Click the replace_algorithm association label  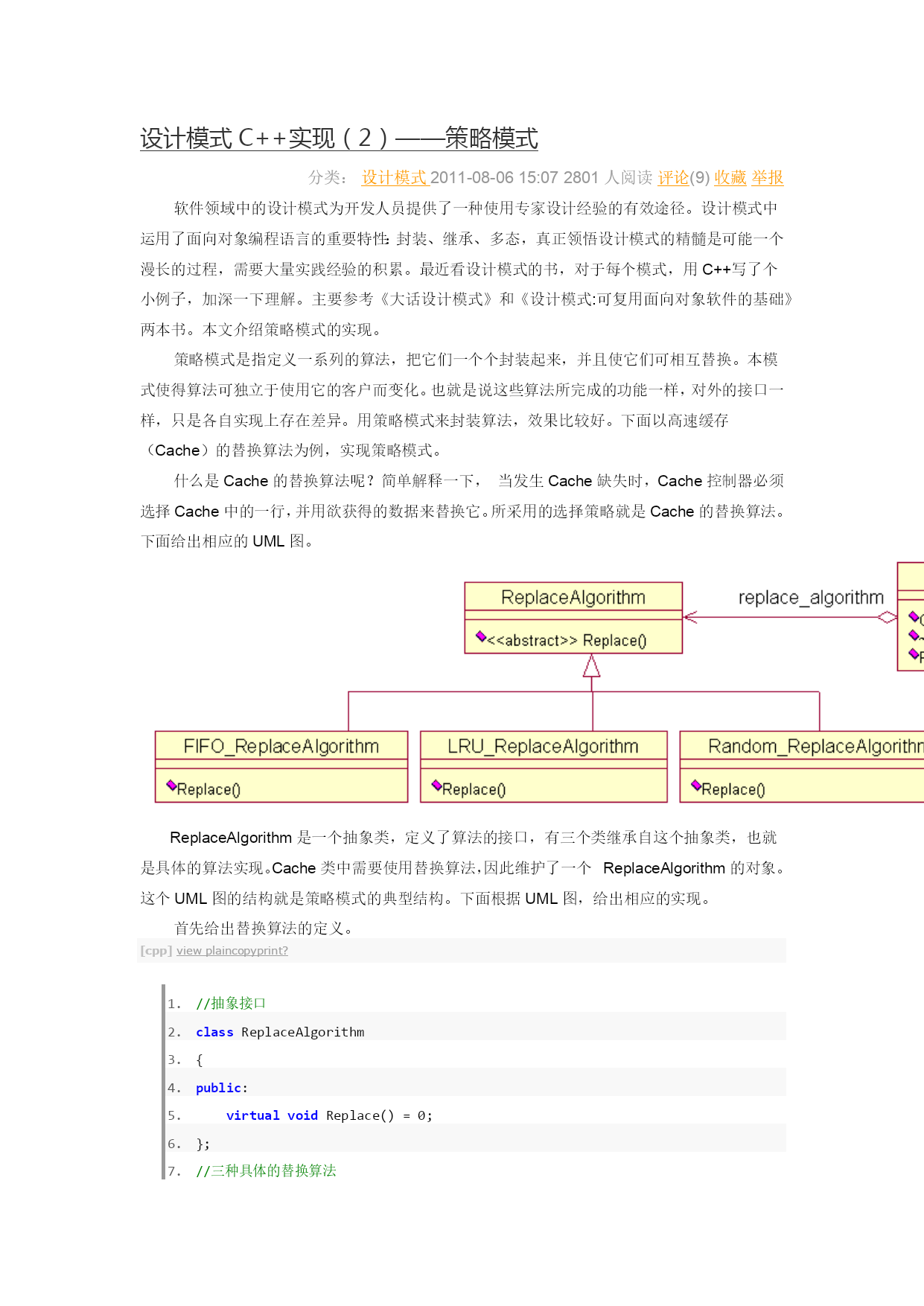click(811, 598)
